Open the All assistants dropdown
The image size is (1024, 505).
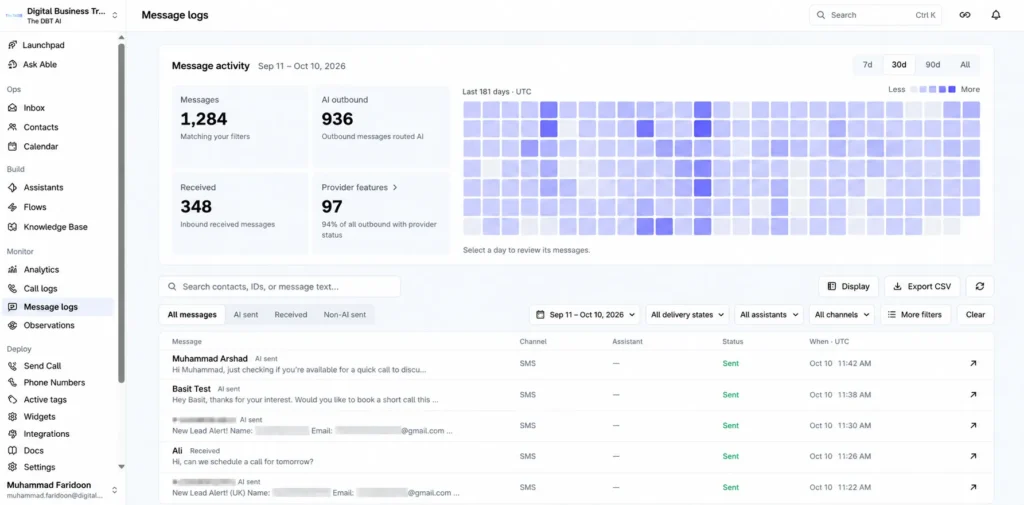769,314
